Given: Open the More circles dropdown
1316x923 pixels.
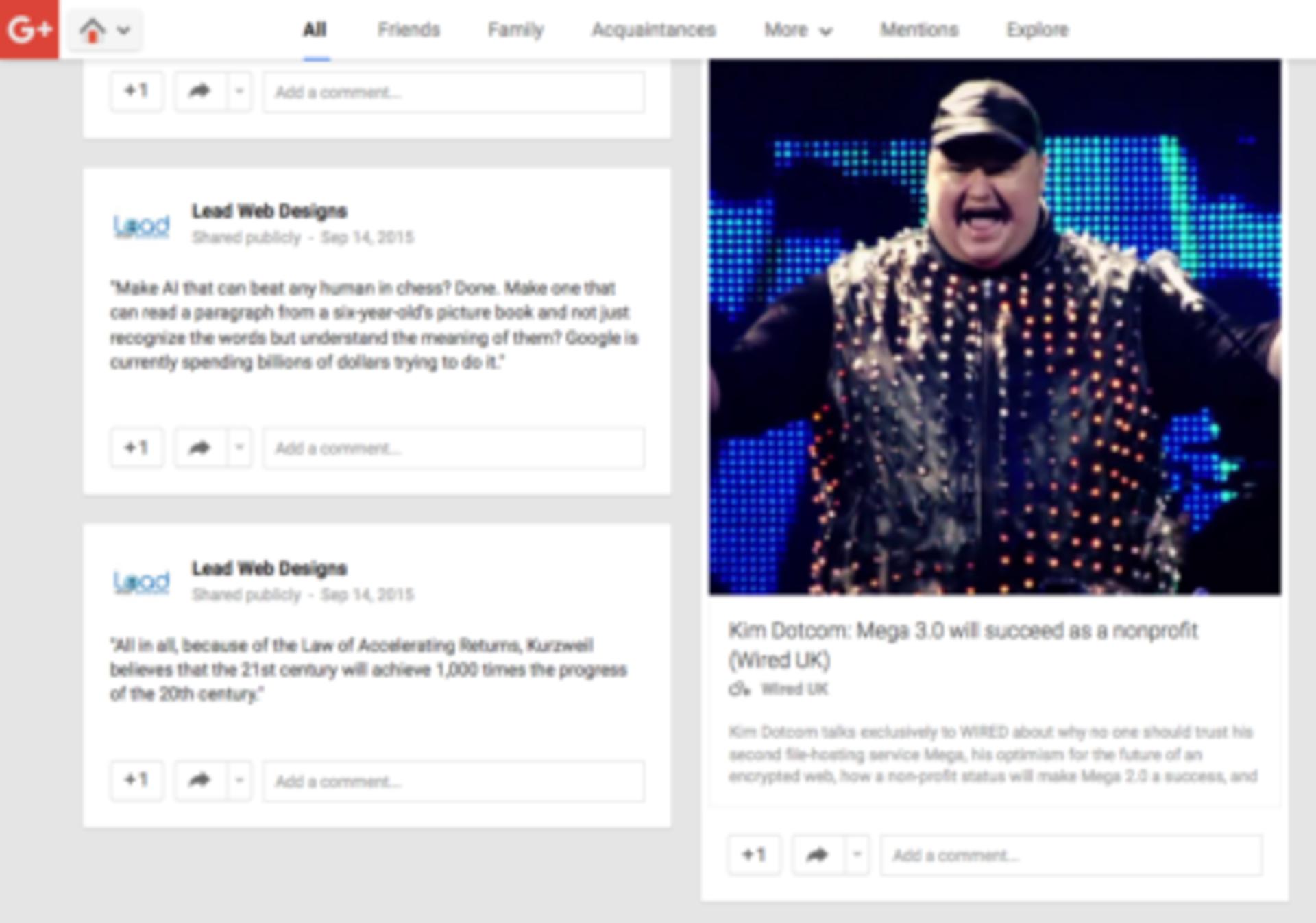Looking at the screenshot, I should 798,30.
